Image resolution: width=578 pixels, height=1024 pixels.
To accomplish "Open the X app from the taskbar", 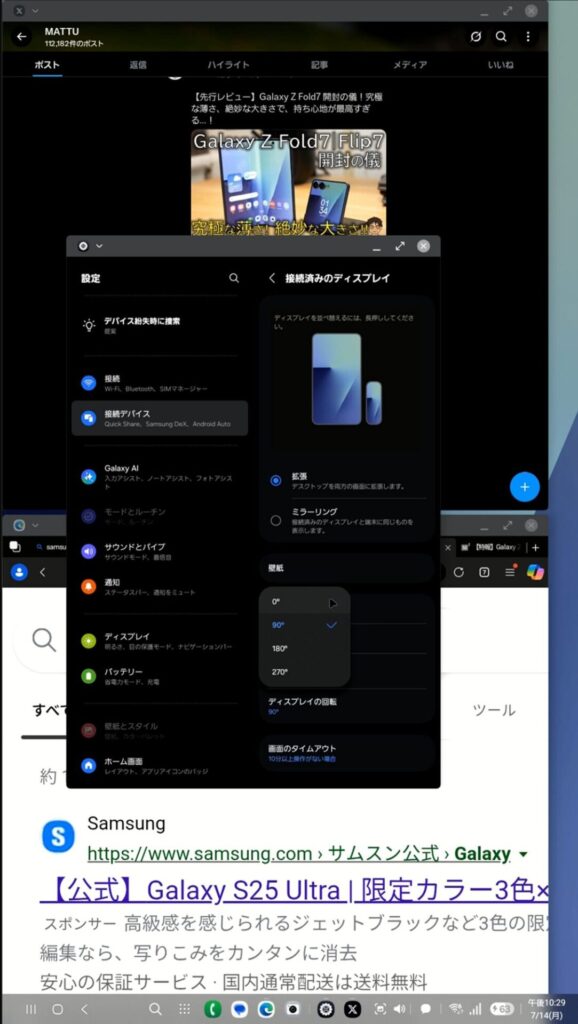I will (352, 1009).
